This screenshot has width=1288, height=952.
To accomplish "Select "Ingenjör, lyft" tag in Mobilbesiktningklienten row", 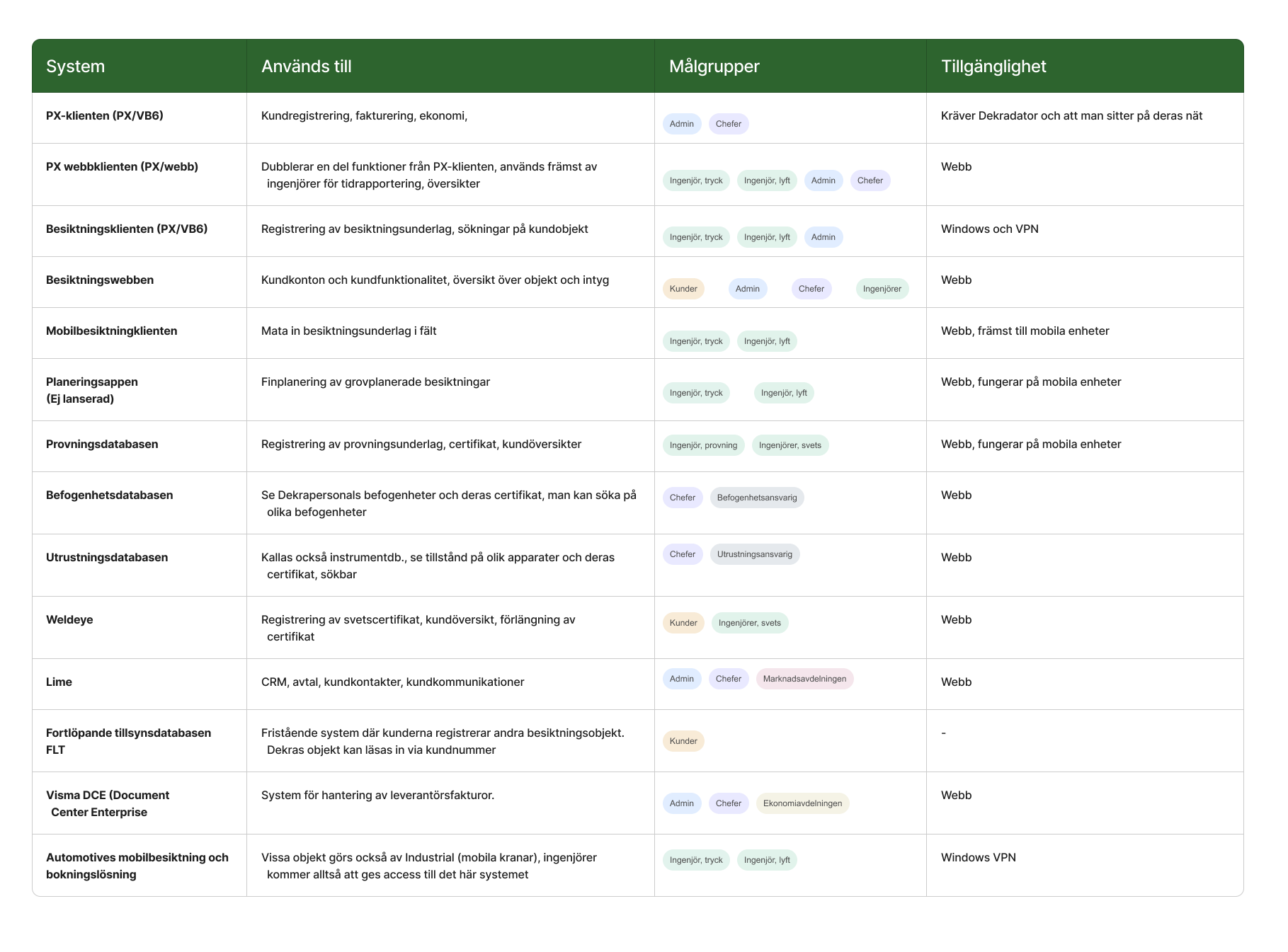I will pyautogui.click(x=767, y=341).
